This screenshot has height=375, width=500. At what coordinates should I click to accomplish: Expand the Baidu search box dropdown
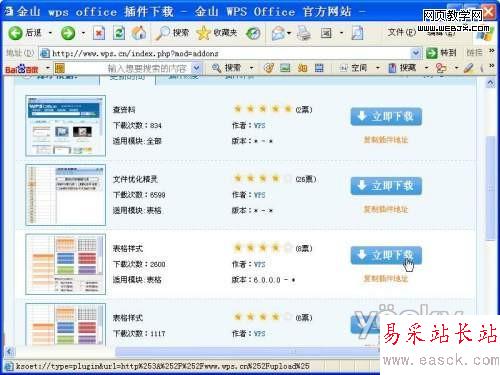(197, 69)
